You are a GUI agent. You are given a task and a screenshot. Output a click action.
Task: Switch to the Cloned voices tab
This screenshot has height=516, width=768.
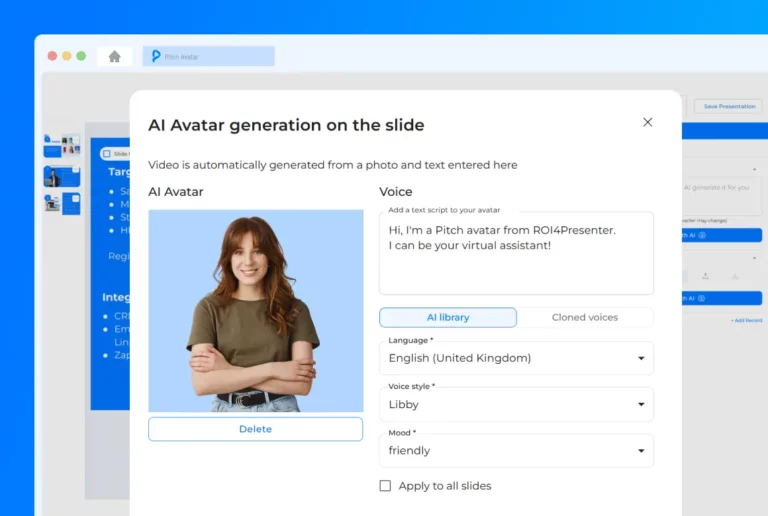(585, 317)
